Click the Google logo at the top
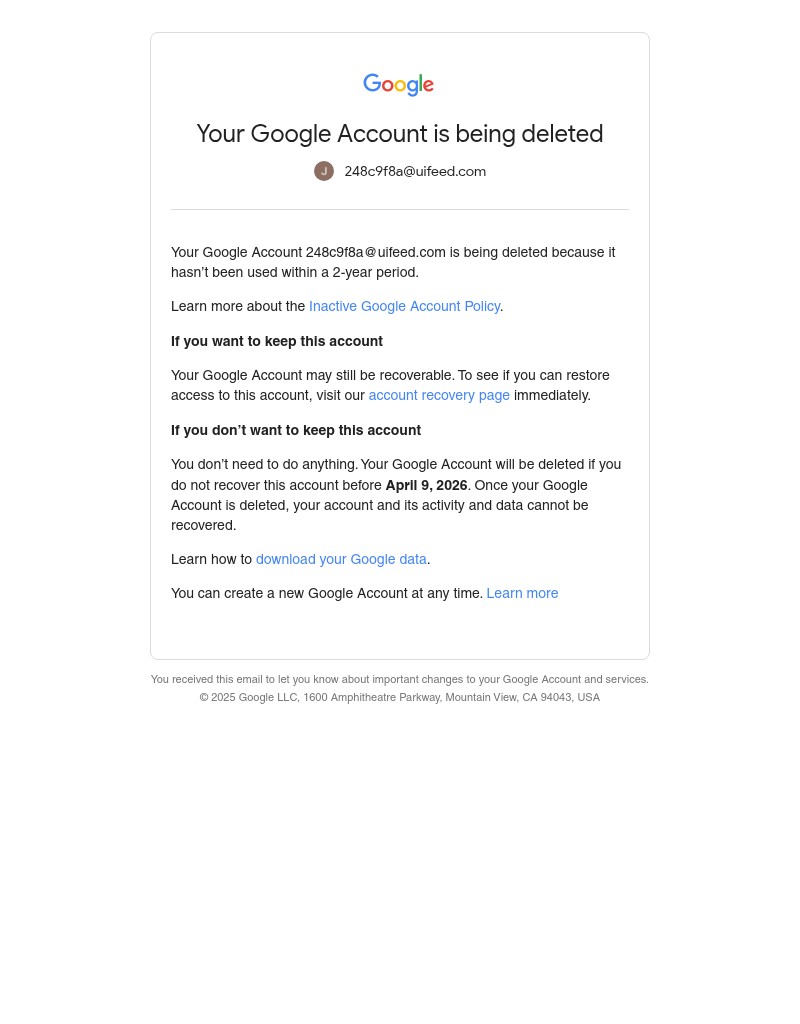800x1024 pixels. [398, 85]
